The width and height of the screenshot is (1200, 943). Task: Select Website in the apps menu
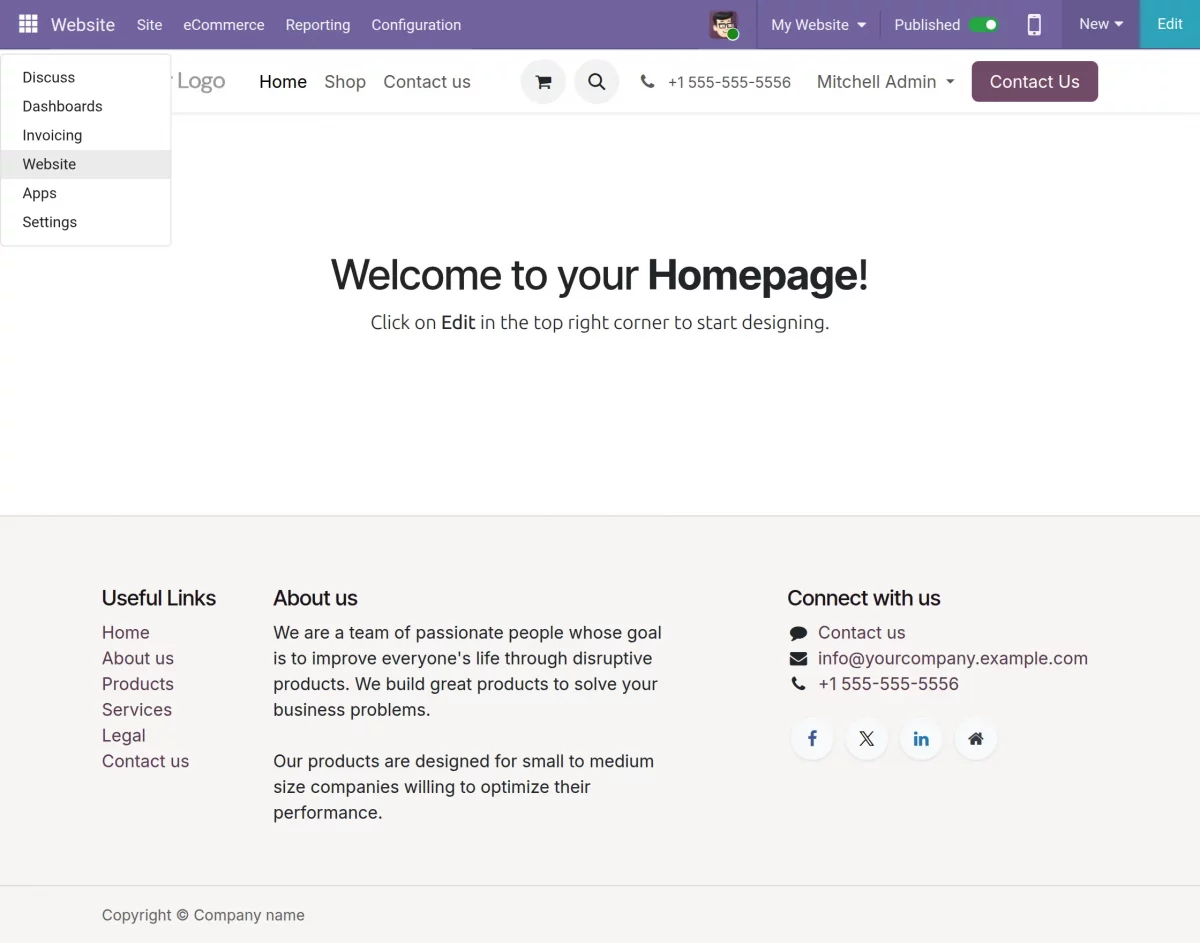tap(86, 164)
